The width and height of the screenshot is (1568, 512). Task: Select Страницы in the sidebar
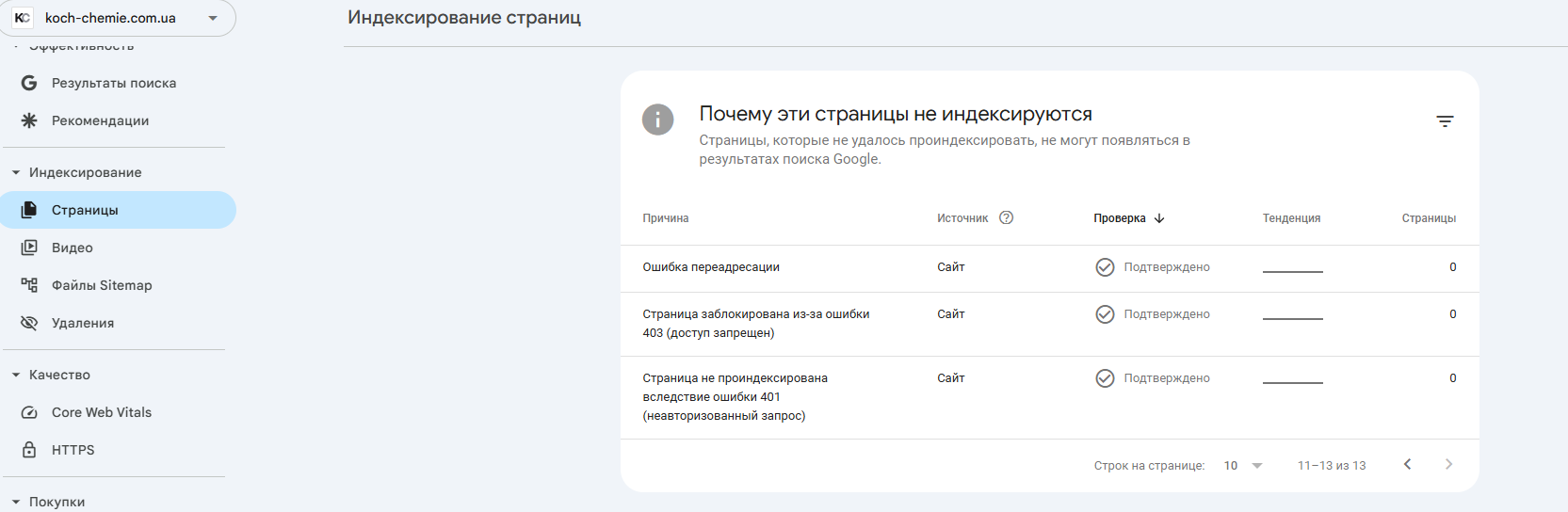[85, 210]
